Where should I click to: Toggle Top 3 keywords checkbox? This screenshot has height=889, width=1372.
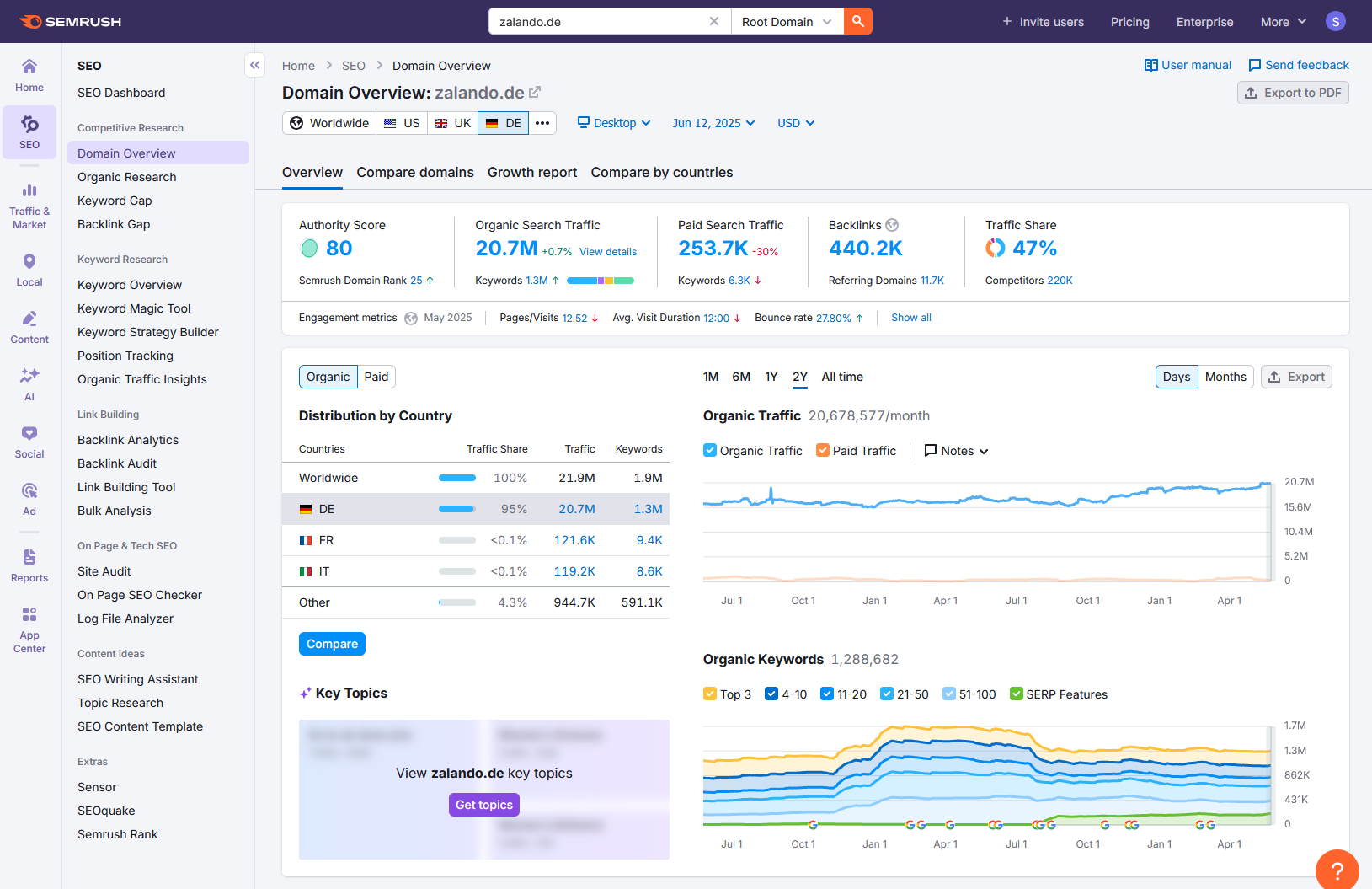pos(710,694)
